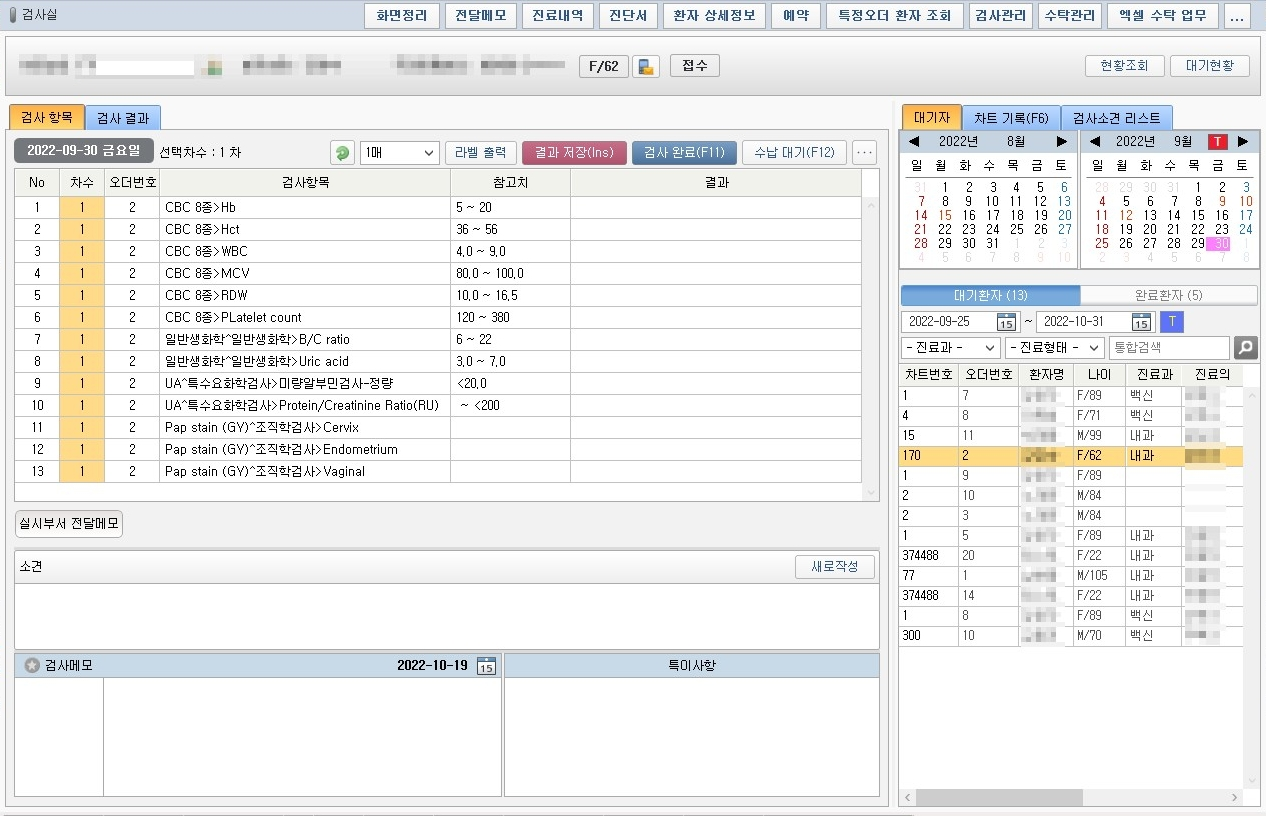Switch to the 완료환자 (5) list

click(x=1168, y=296)
